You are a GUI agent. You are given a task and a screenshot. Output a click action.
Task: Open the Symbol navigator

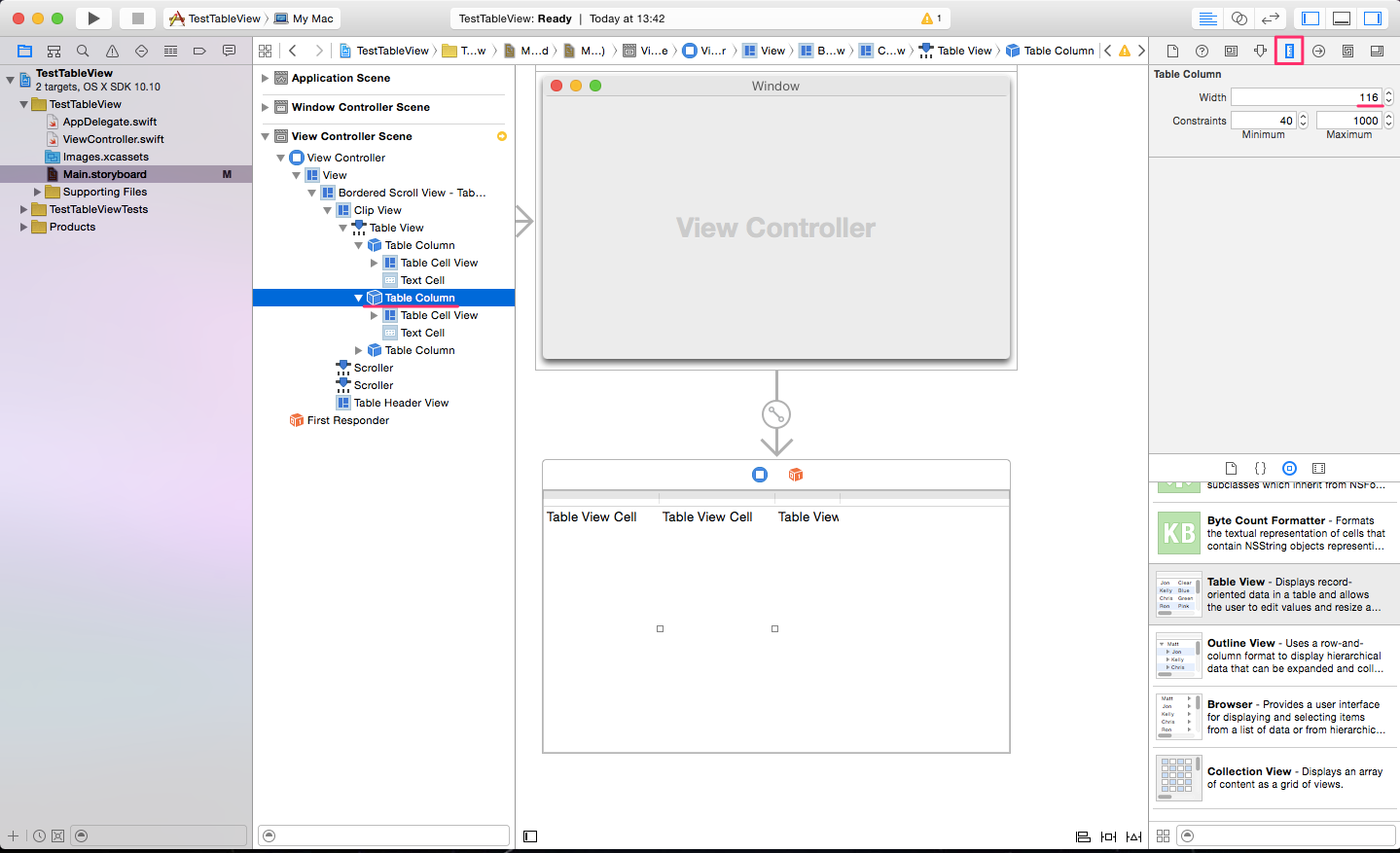[54, 51]
